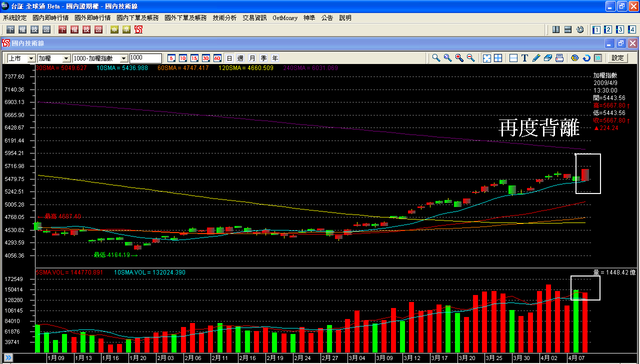Select the 5-minute chart period
Screen dimensions: 640x364
[x=171, y=58]
